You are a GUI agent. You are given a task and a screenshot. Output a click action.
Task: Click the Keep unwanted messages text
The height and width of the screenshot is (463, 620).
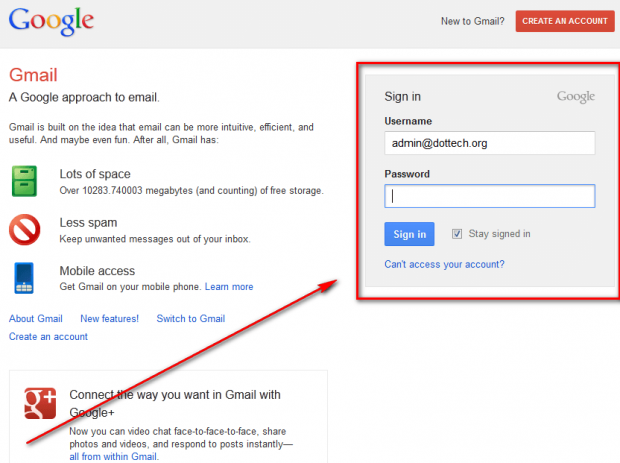click(155, 239)
